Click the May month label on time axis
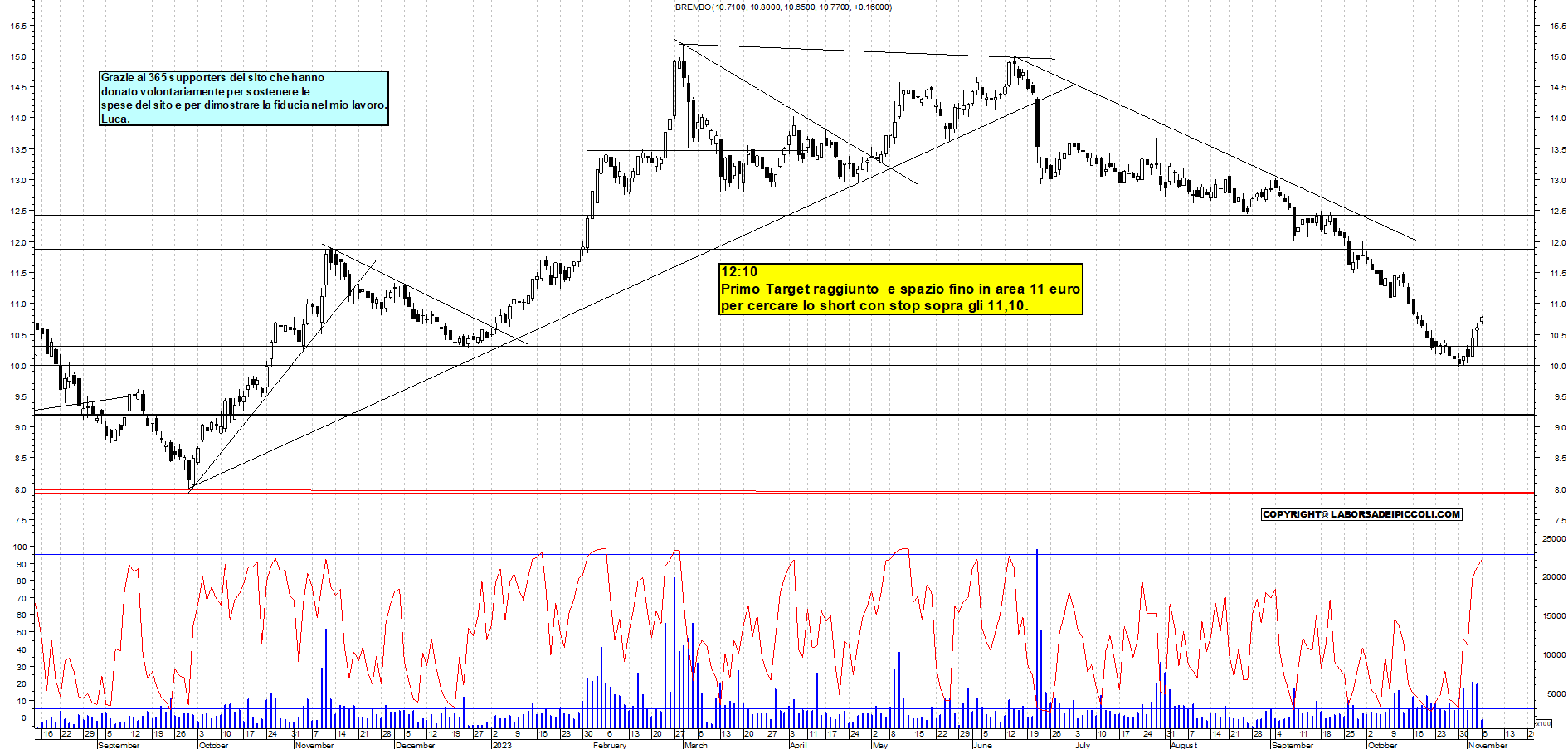The height and width of the screenshot is (749, 1568). 880,745
